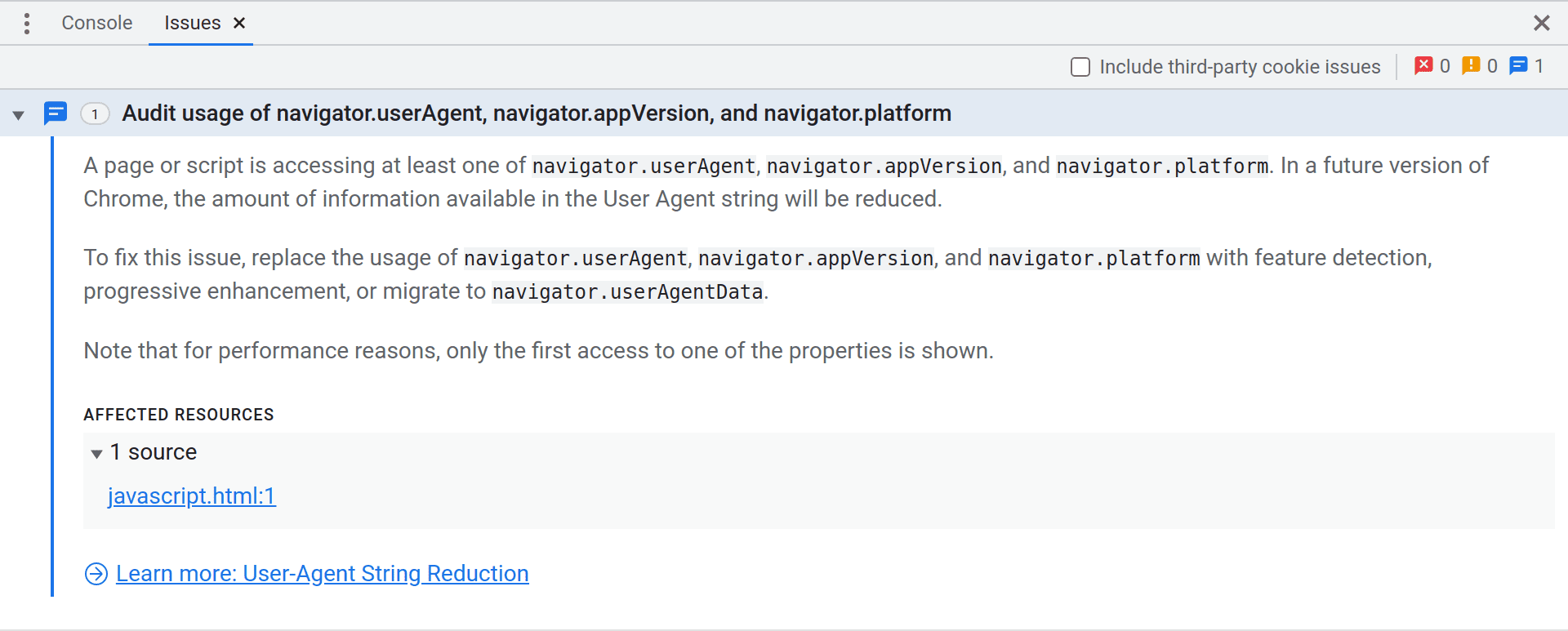Click the 'Include third-party cookie issues' label text
Viewport: 1568px width, 631px height.
coord(1239,67)
